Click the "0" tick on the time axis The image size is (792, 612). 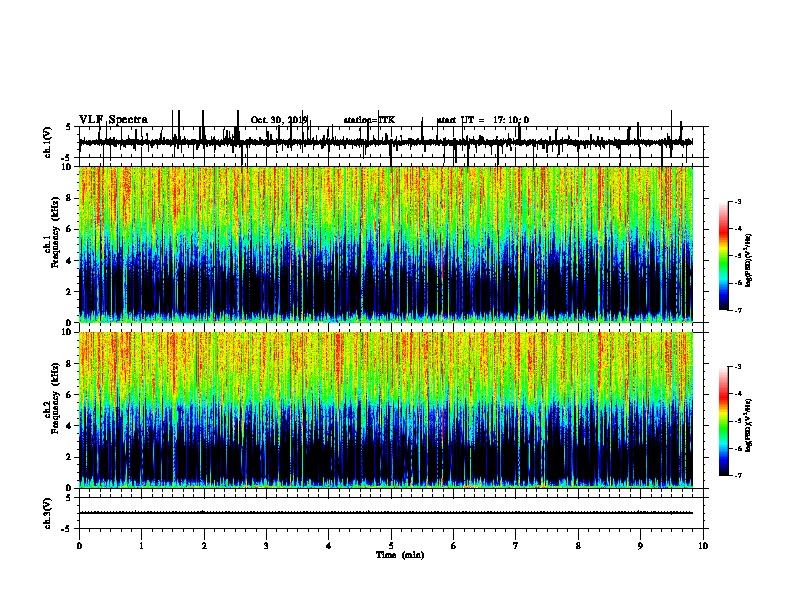point(79,546)
